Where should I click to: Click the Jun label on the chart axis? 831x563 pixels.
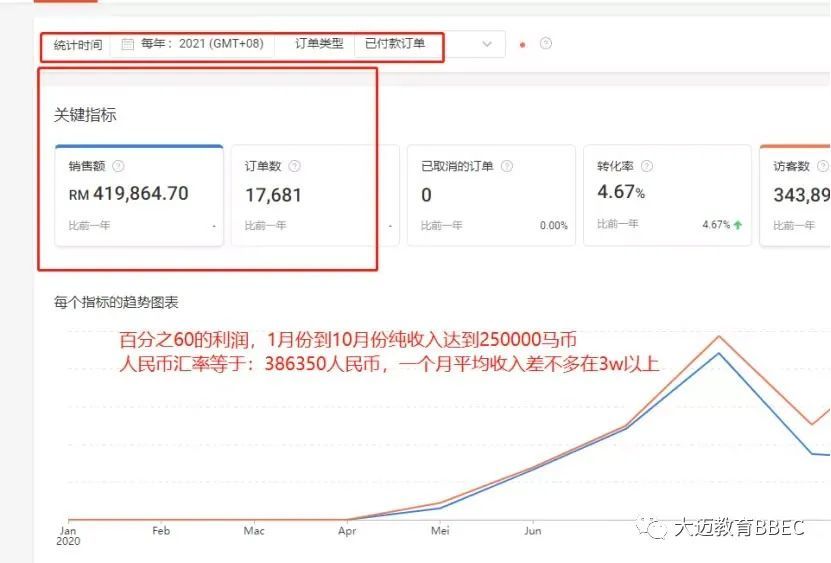click(x=533, y=531)
